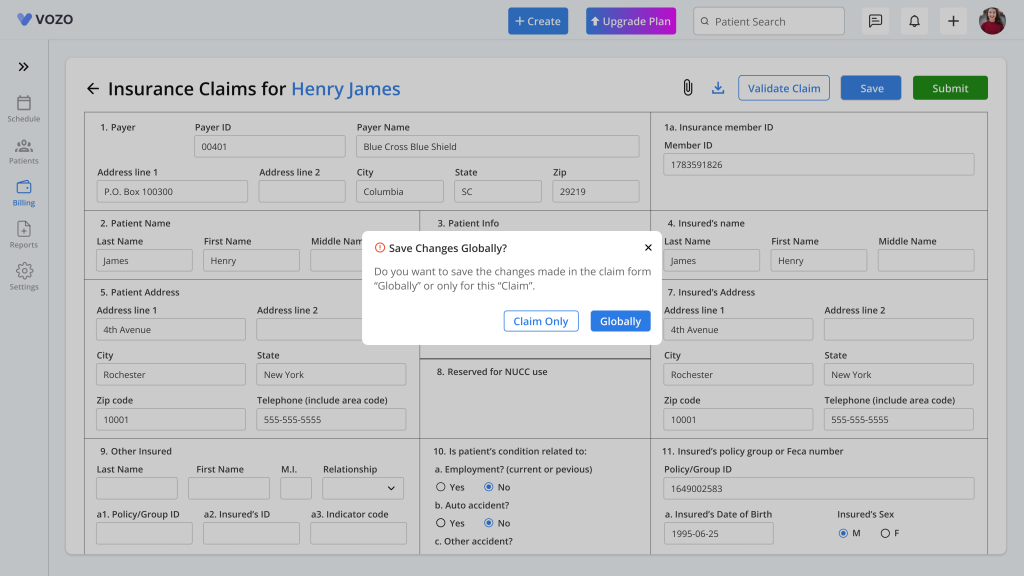
Task: Open the Billing section in sidebar
Action: (24, 193)
